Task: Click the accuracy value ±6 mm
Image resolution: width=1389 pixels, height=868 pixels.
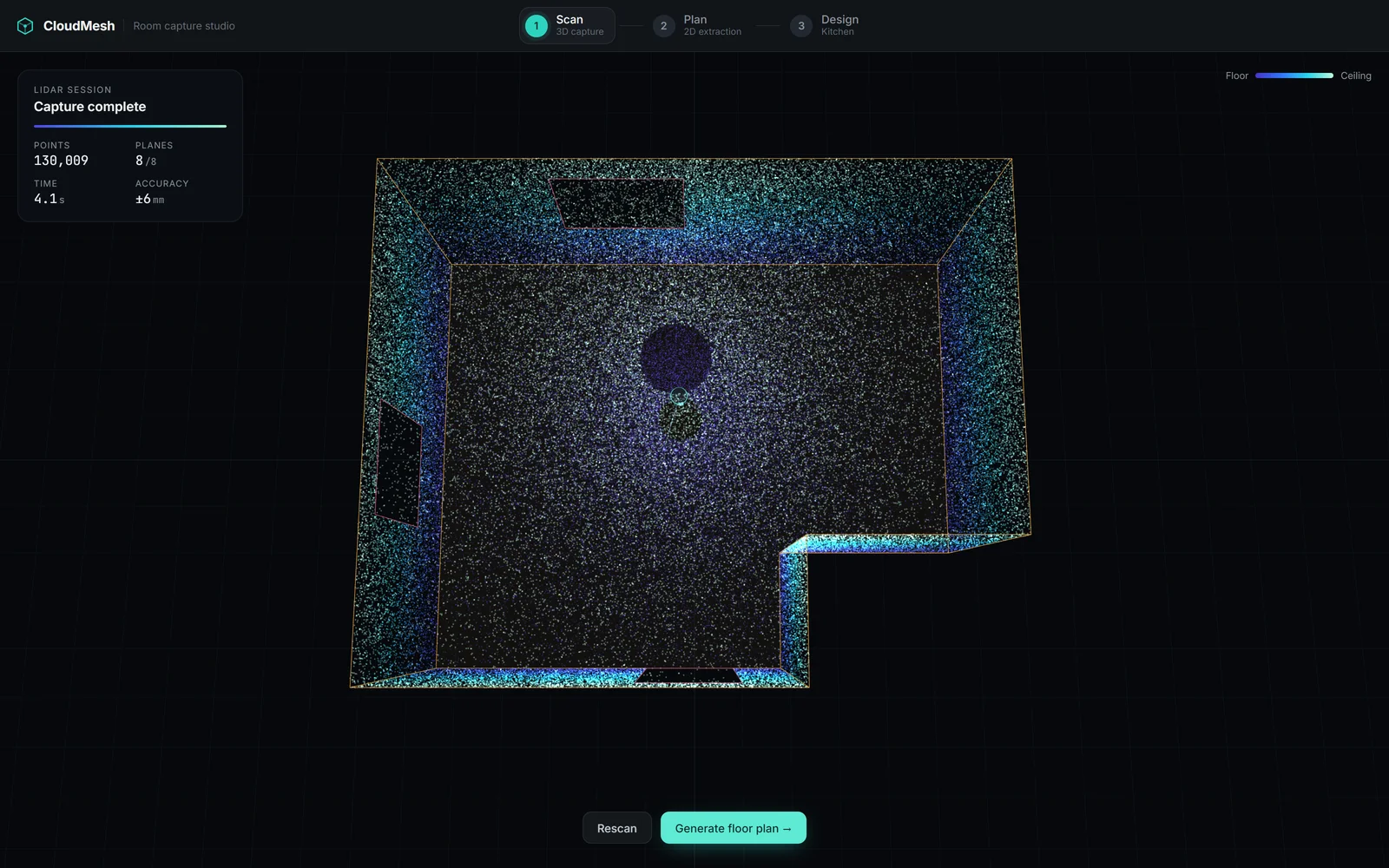Action: tap(149, 199)
